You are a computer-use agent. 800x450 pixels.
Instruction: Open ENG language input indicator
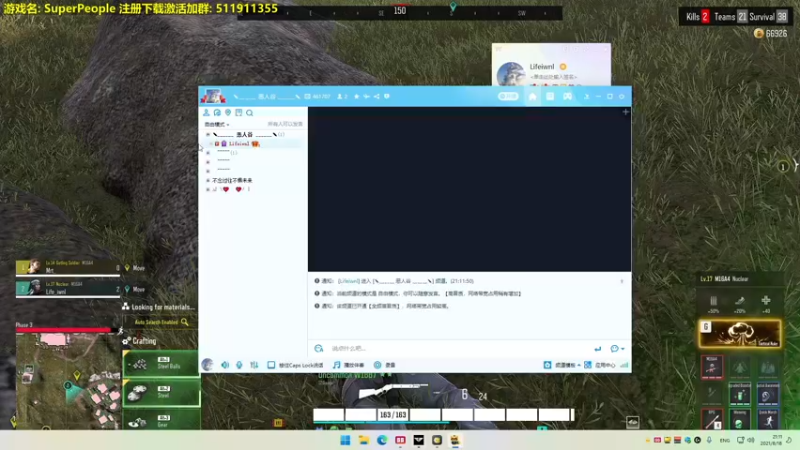coord(724,440)
